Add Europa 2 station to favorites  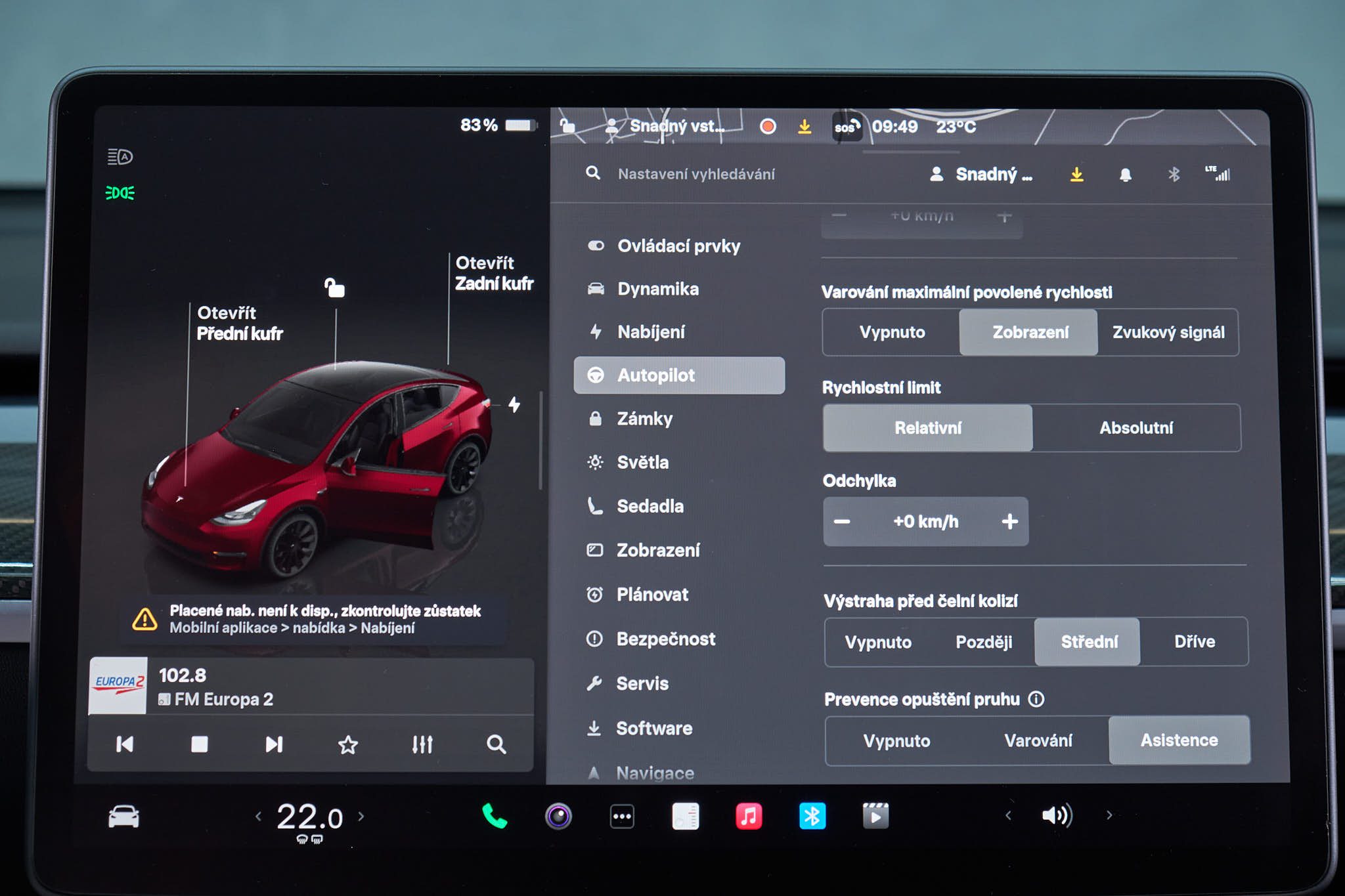coord(348,744)
